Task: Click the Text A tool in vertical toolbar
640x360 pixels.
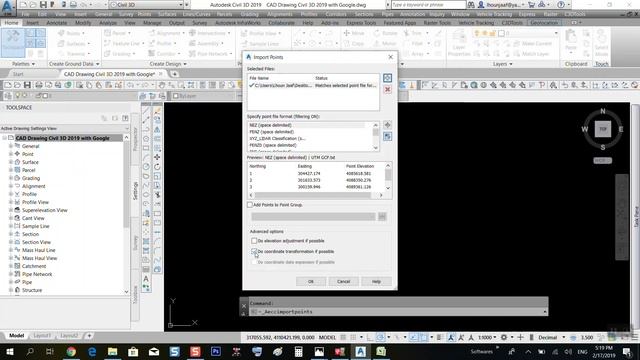Action: 146,278
